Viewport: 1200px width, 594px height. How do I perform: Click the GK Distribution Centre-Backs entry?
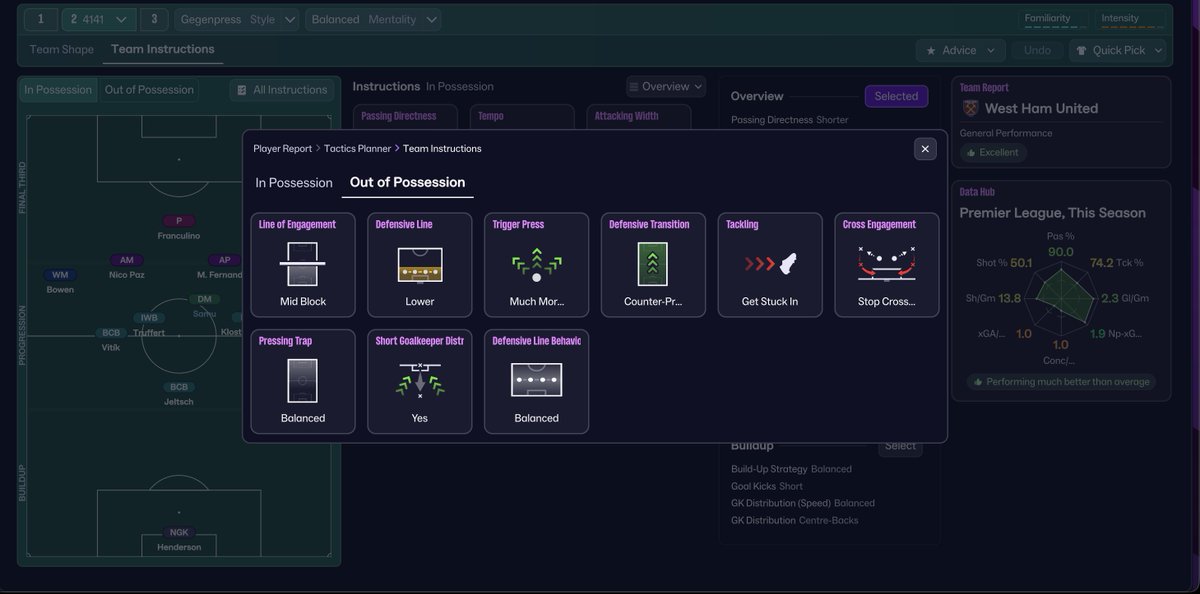794,520
